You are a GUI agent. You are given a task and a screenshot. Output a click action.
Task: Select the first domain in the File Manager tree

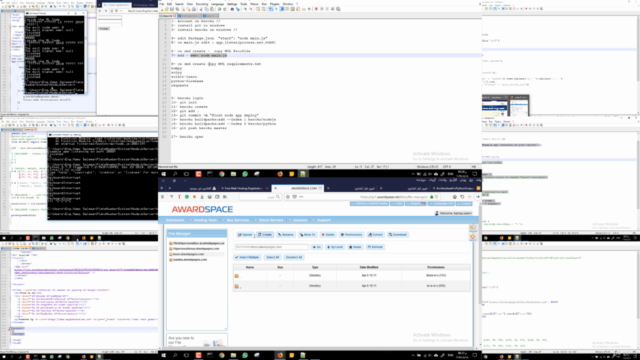coord(198,243)
